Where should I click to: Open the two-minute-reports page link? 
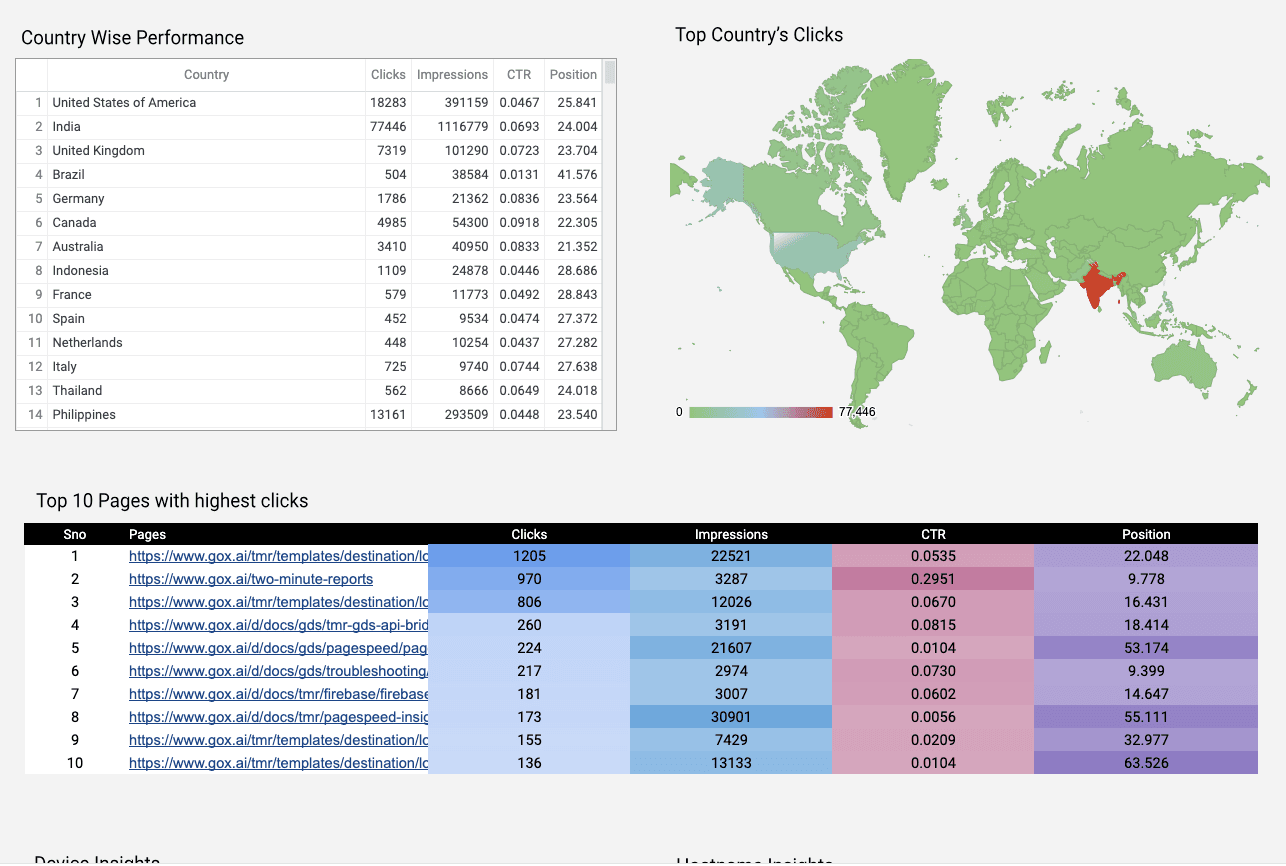(251, 579)
